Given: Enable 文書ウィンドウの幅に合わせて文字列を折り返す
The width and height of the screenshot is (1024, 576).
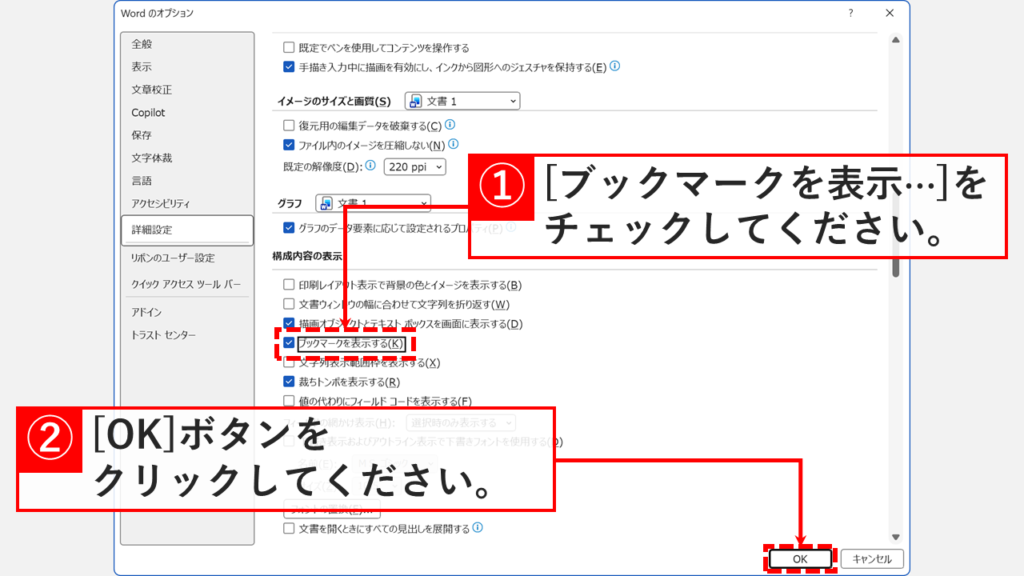Looking at the screenshot, I should point(289,304).
